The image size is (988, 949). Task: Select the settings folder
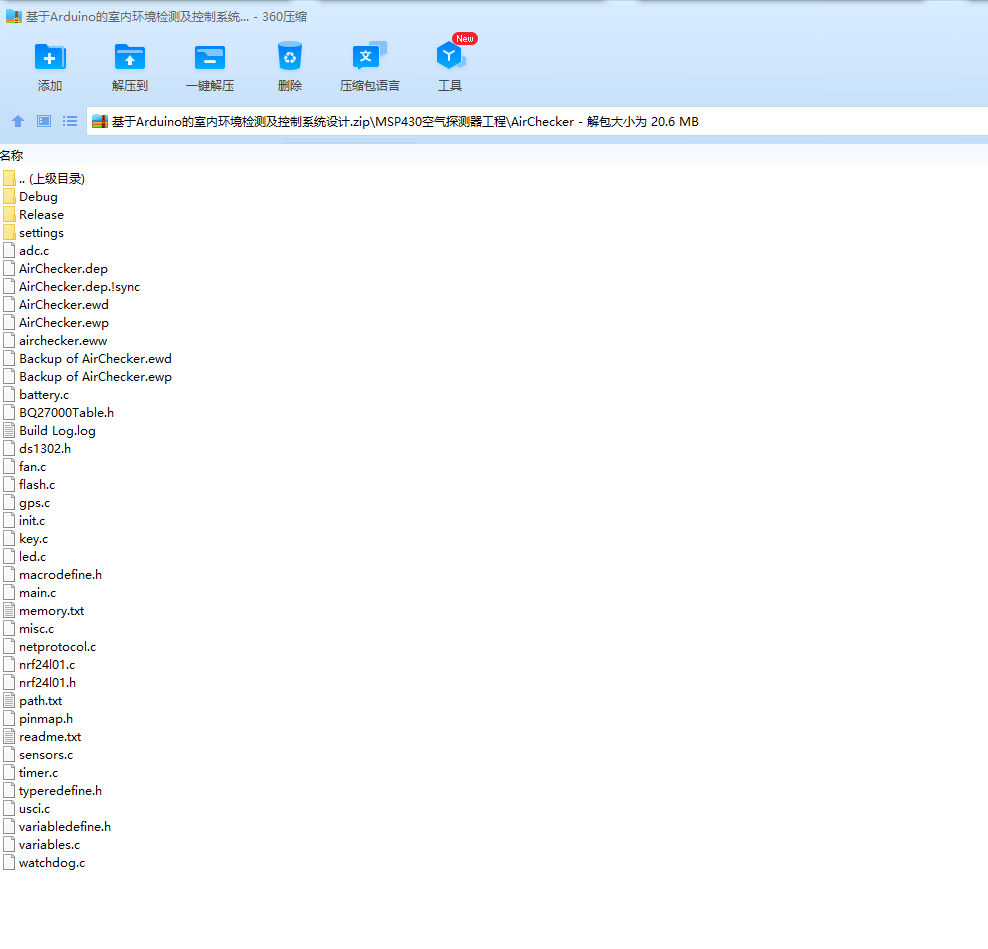coord(33,233)
